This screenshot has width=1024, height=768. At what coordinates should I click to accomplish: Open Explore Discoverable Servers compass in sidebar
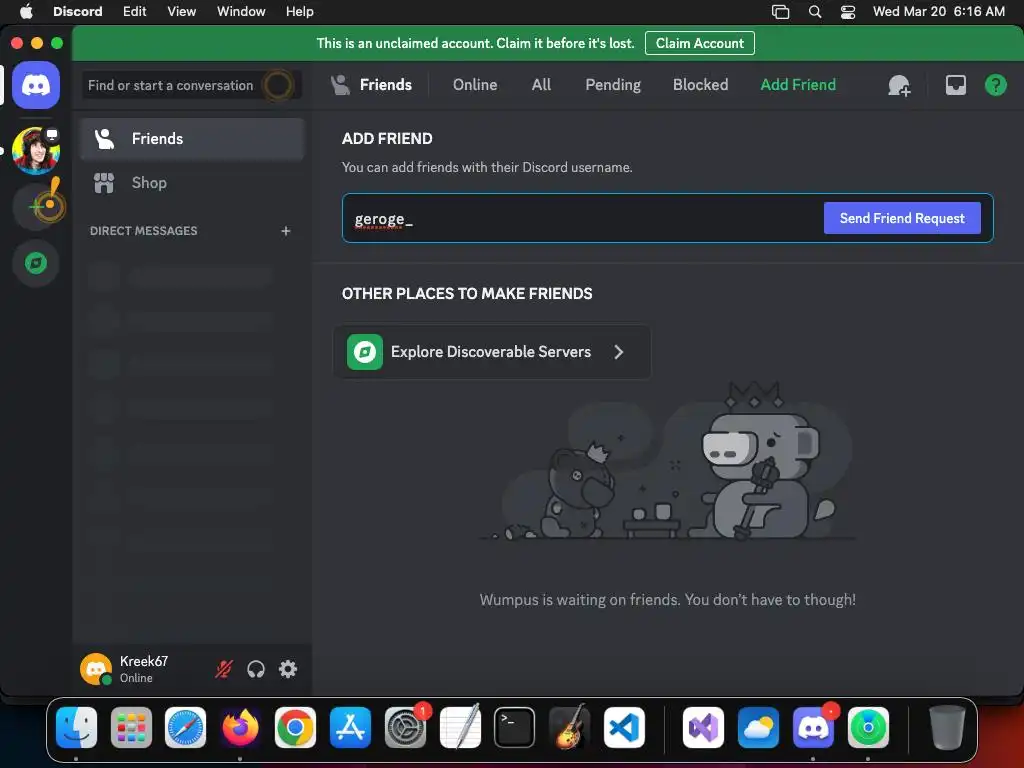(x=36, y=263)
